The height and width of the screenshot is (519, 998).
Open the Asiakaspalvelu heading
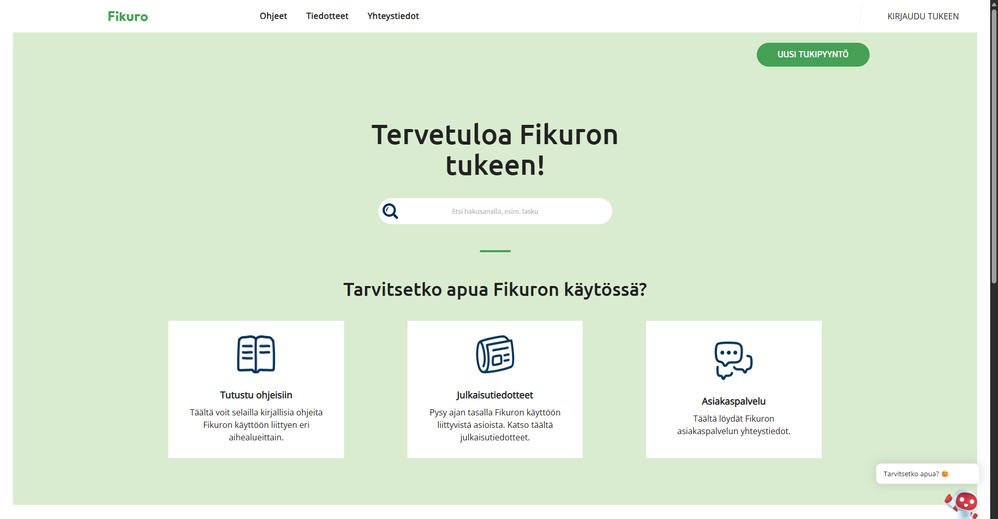tap(733, 401)
